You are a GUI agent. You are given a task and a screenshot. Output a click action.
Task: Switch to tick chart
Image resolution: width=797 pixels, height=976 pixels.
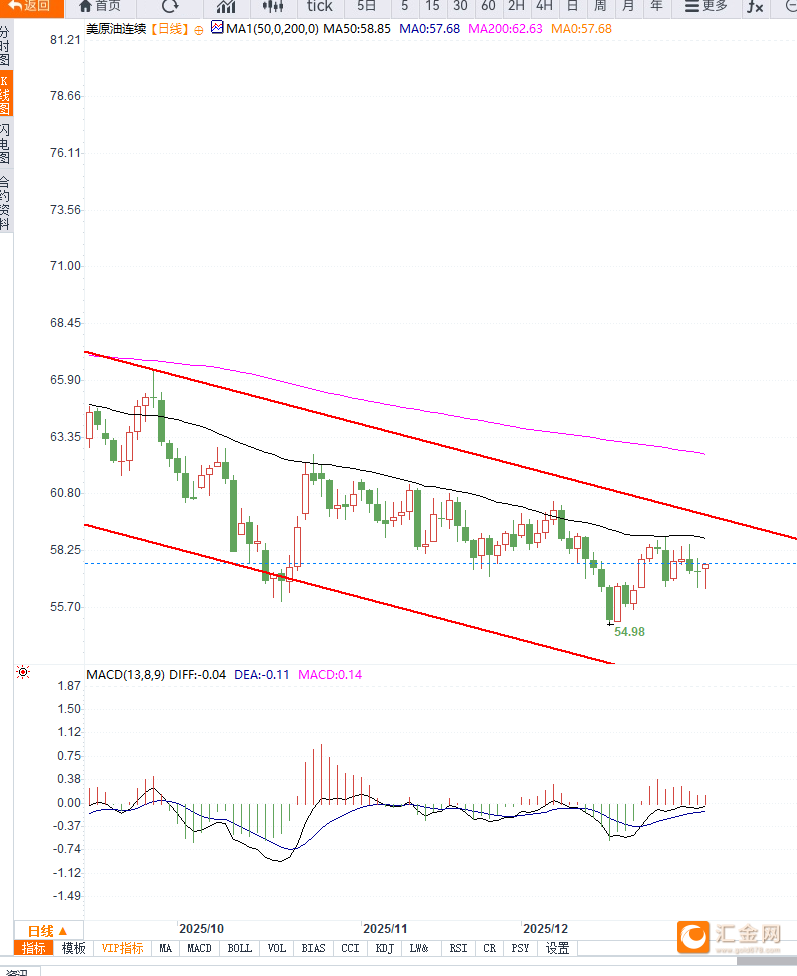click(x=319, y=6)
